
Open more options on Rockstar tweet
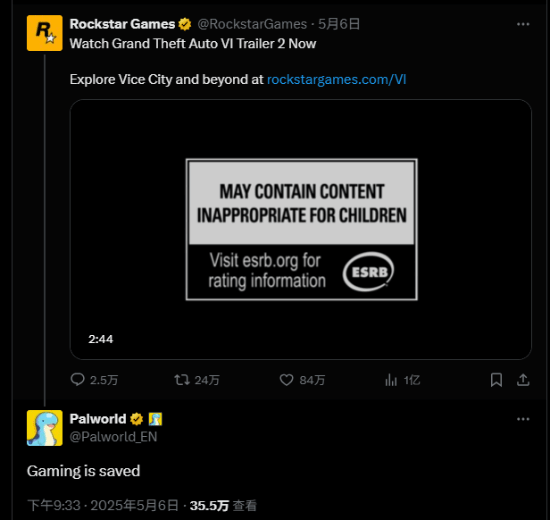pos(523,24)
